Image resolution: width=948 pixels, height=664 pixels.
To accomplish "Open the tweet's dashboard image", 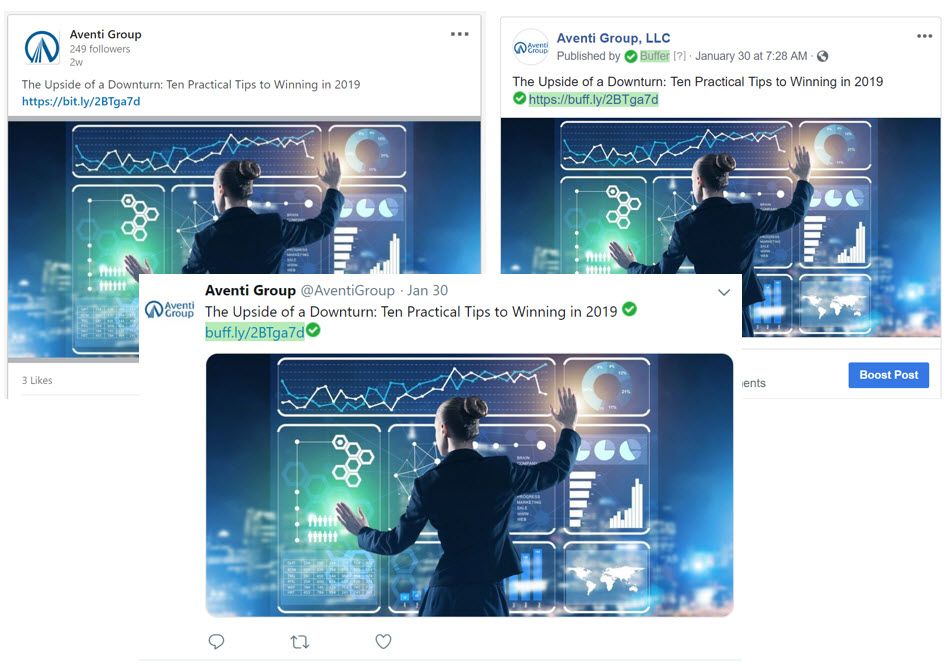I will 469,485.
